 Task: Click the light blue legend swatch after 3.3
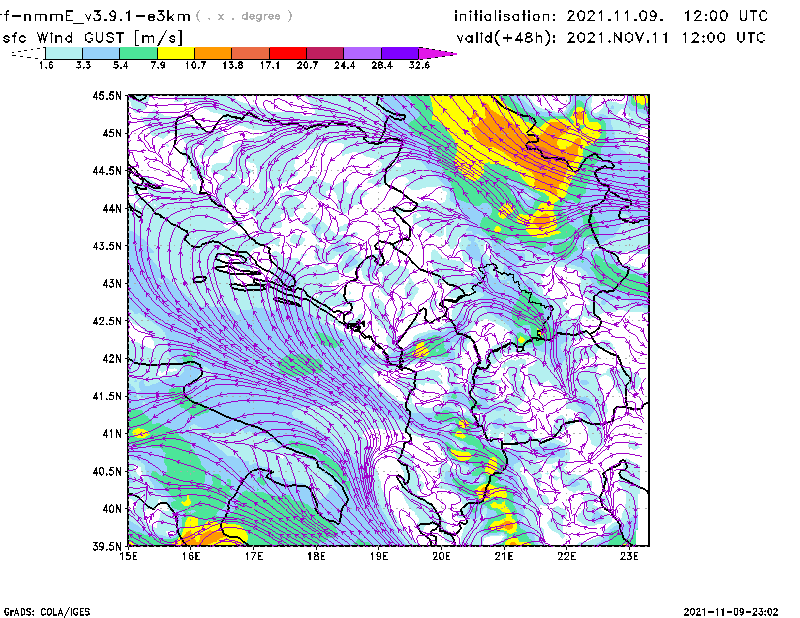tap(101, 53)
